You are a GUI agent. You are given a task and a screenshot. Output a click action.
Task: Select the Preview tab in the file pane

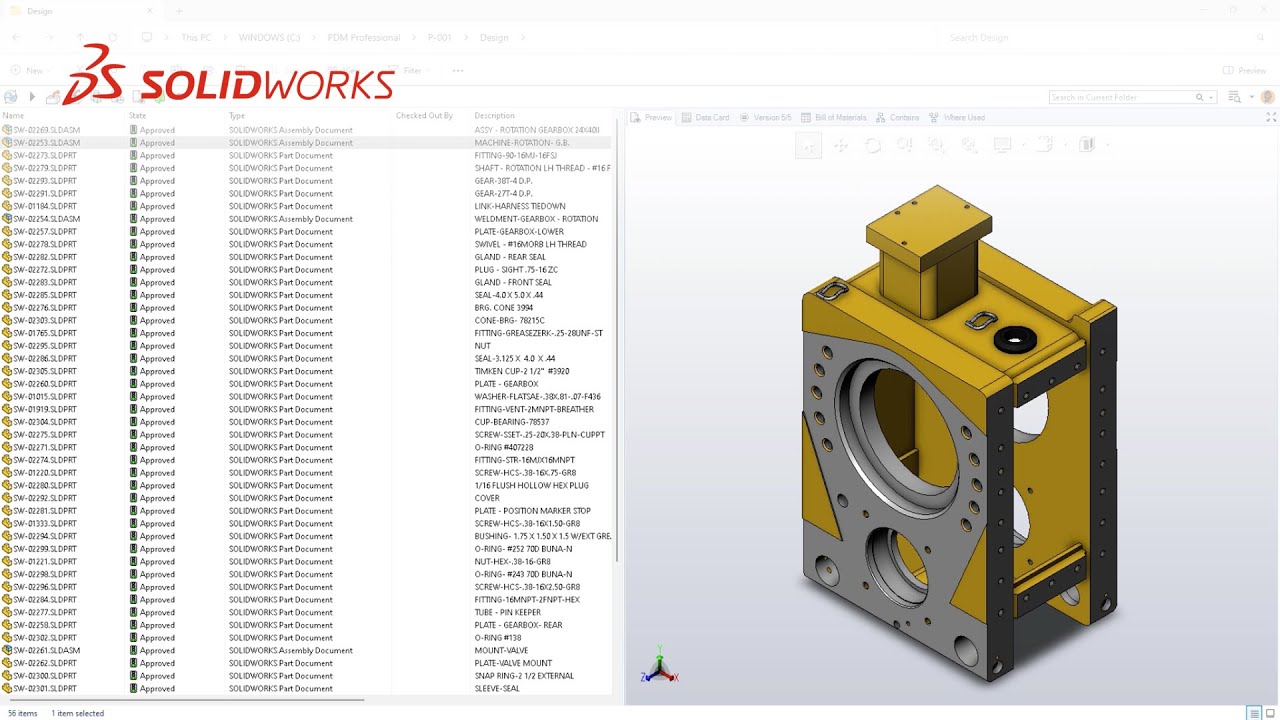click(x=651, y=118)
